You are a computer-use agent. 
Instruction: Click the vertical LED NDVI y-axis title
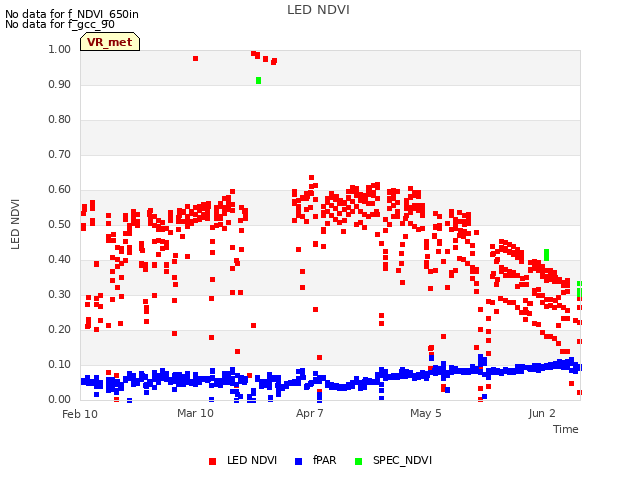click(15, 224)
